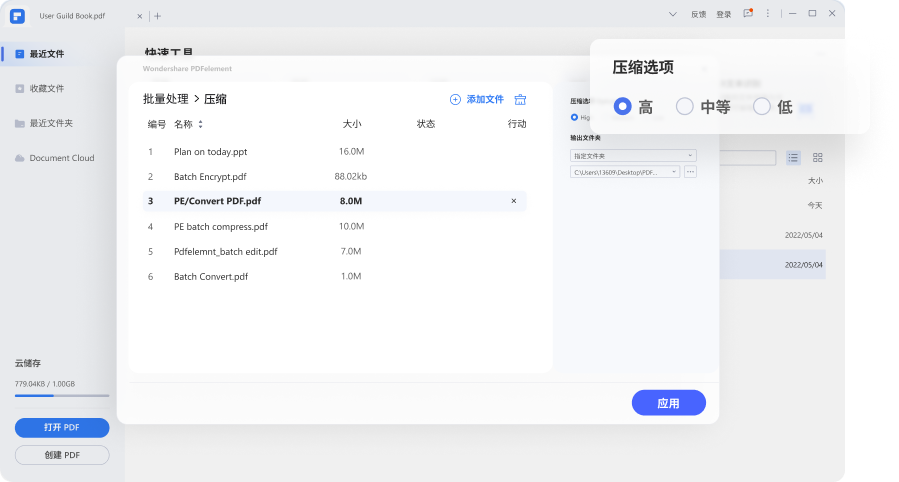Click the 应用 apply button
The image size is (899, 482).
click(x=669, y=403)
